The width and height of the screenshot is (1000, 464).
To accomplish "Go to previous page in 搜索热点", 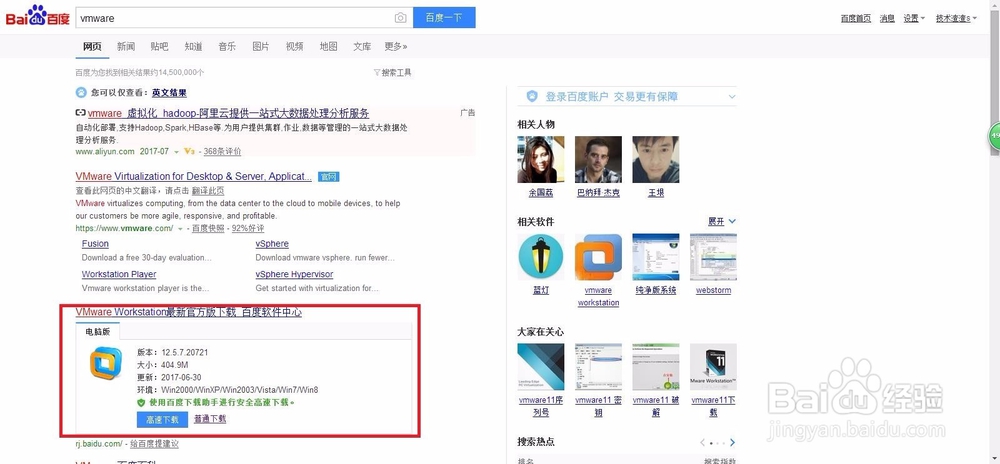I will (703, 442).
